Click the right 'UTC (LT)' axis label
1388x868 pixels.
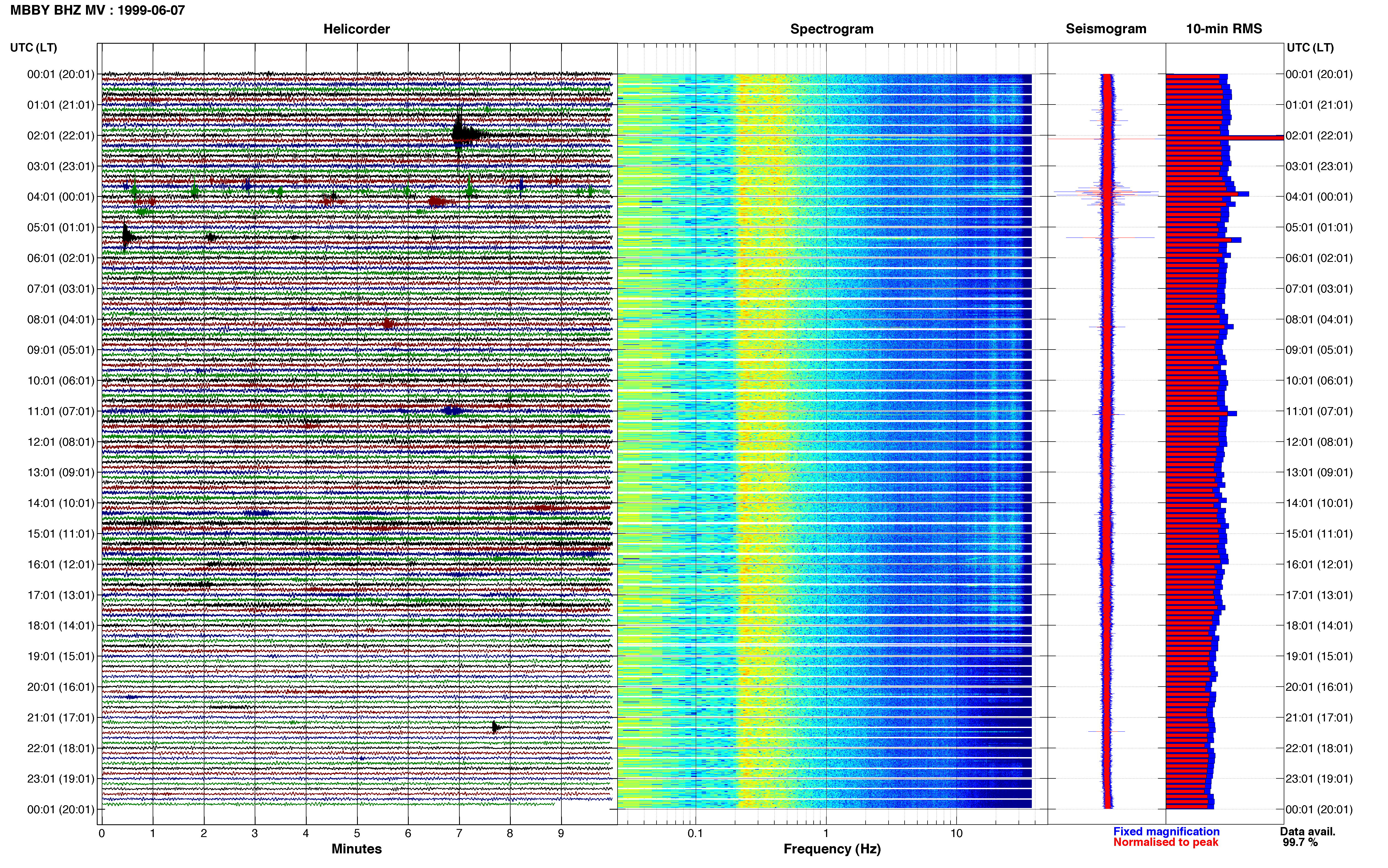click(x=1310, y=48)
